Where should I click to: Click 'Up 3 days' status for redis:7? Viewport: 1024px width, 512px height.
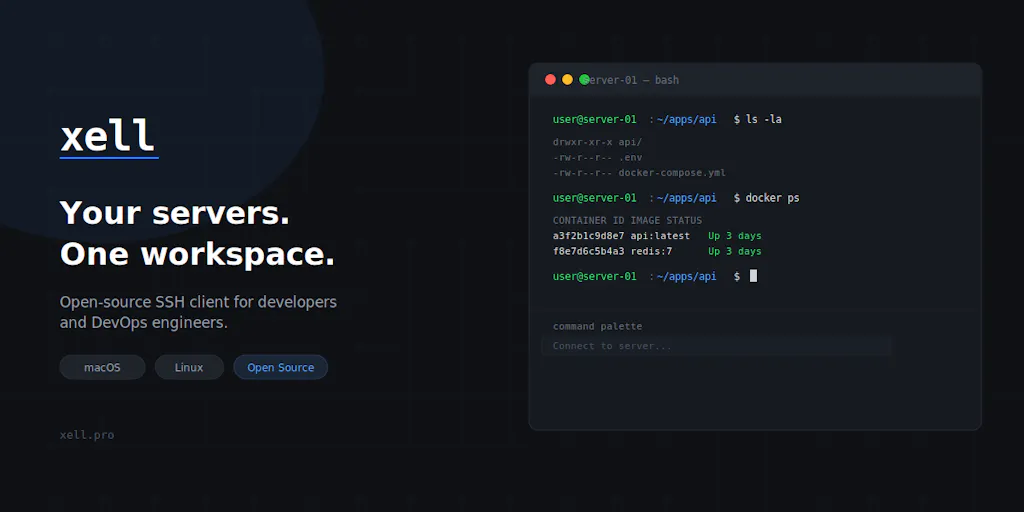[x=735, y=251]
